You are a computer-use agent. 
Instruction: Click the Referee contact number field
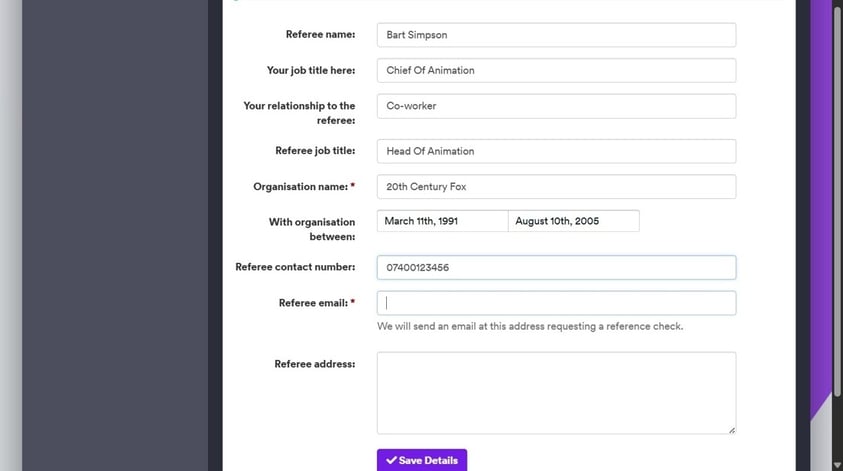[556, 267]
